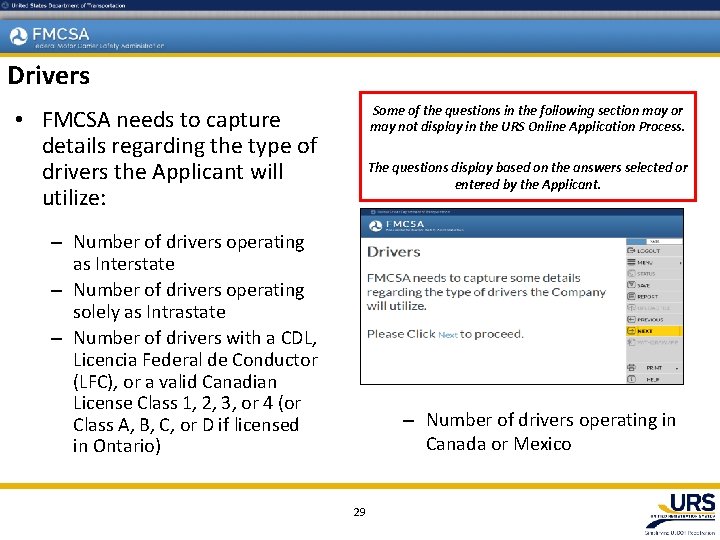Screen dimensions: 720x540
Task: Click the Logout icon in the sidebar
Action: pos(631,251)
